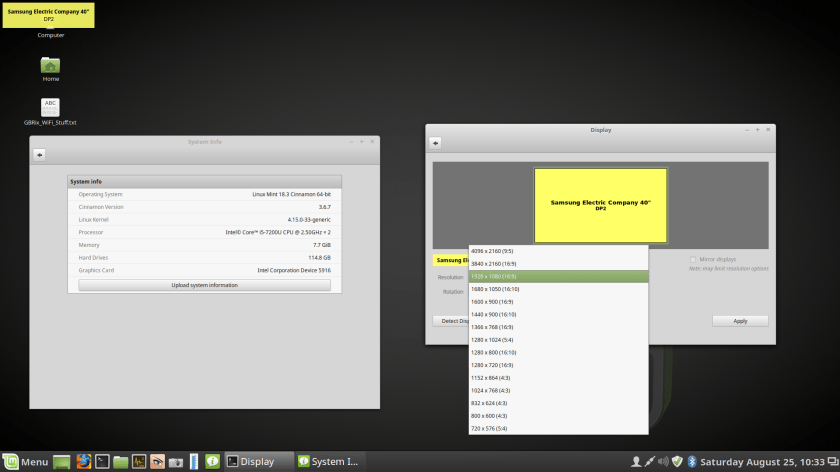Open the file manager folder icon in panel
Image resolution: width=840 pixels, height=472 pixels.
point(120,462)
